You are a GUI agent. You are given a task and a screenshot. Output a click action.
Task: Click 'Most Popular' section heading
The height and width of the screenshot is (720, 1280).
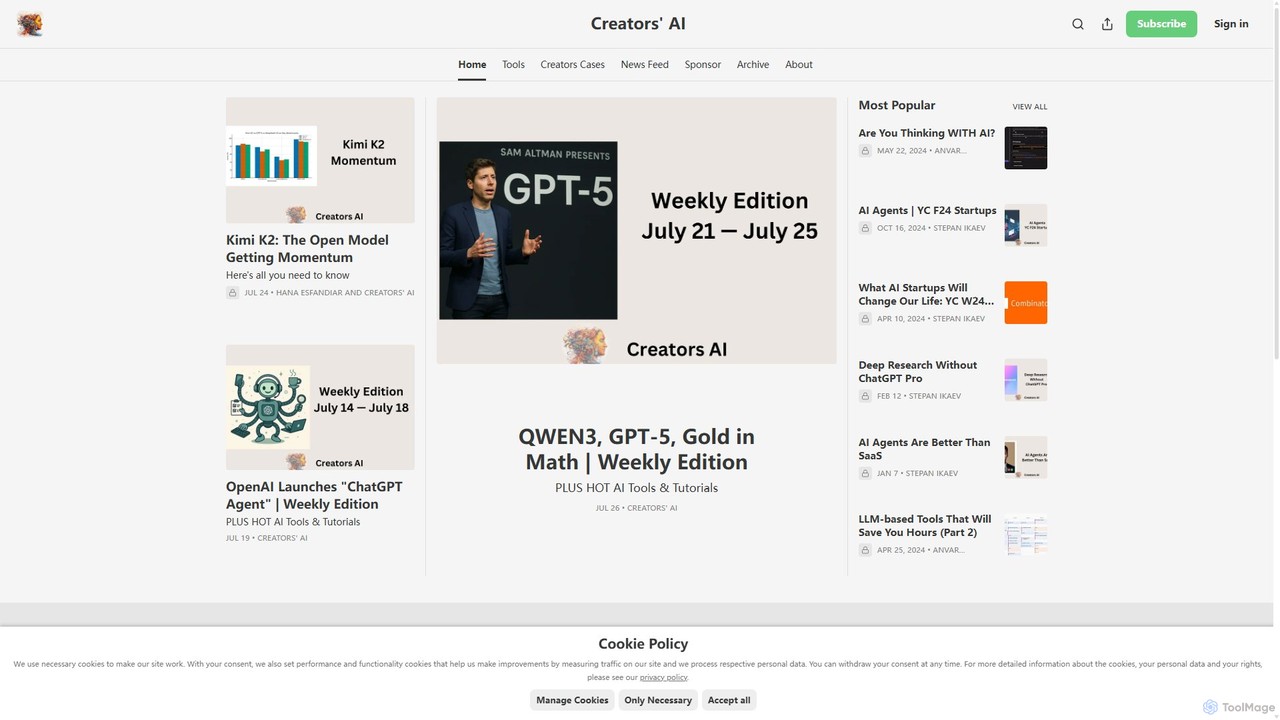[897, 105]
